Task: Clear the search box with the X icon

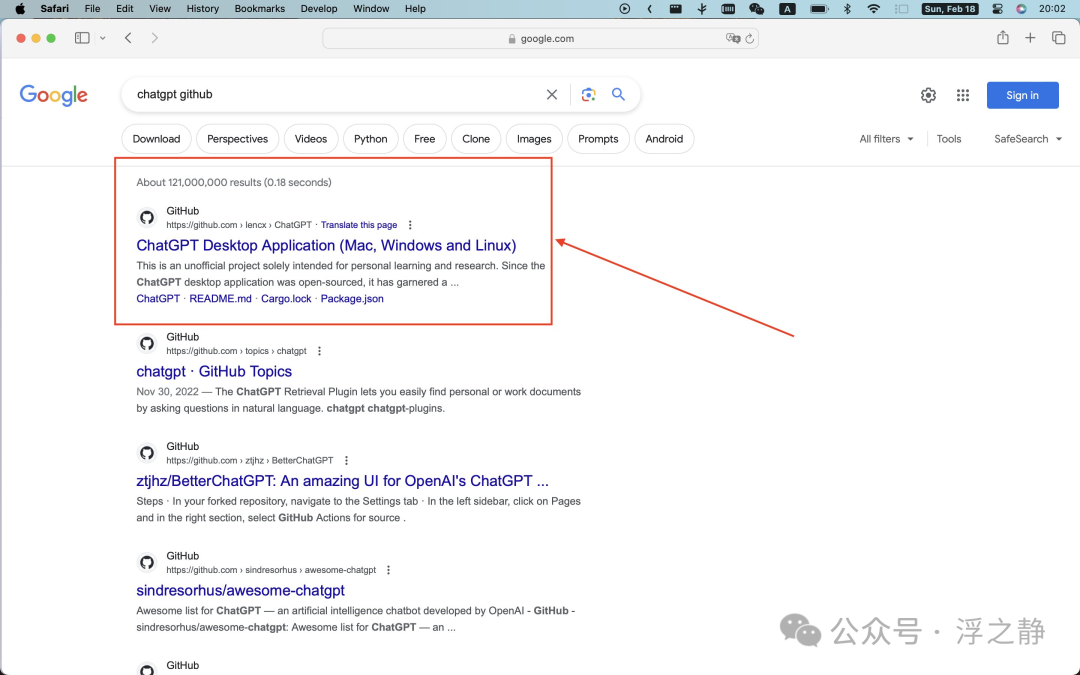Action: (552, 95)
